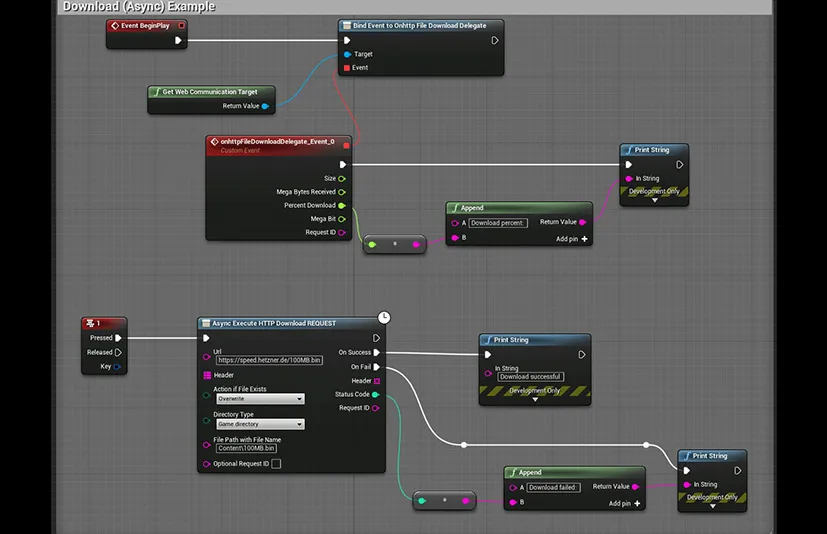Click the Mega Bytes Received output pin
The height and width of the screenshot is (534, 827).
tap(342, 192)
